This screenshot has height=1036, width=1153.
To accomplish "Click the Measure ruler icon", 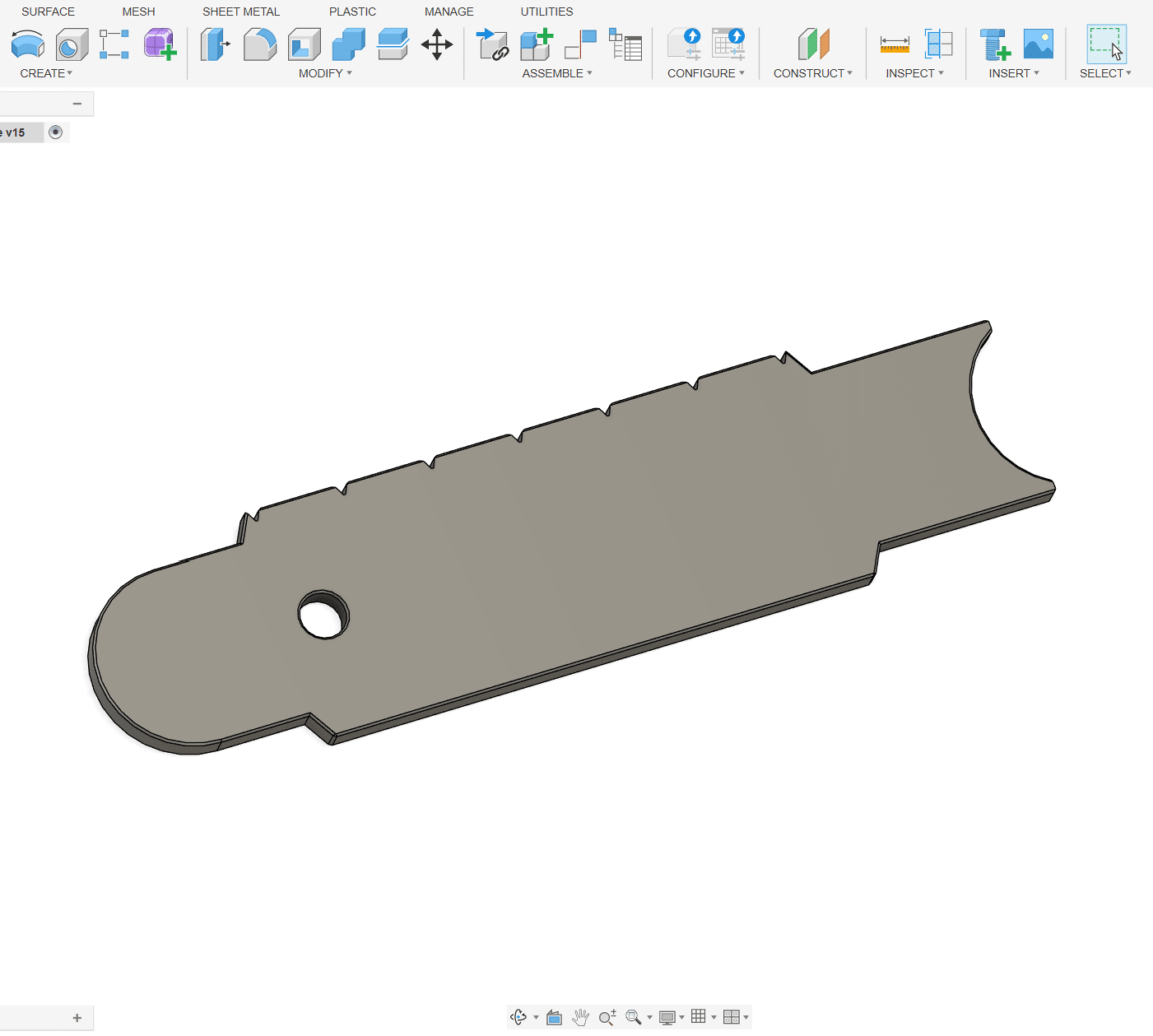I will pos(894,44).
